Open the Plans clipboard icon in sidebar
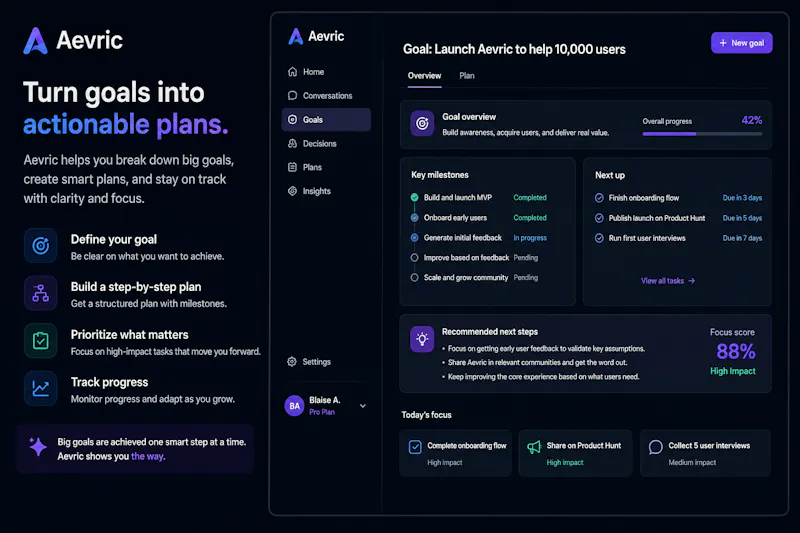This screenshot has height=533, width=800. (292, 167)
